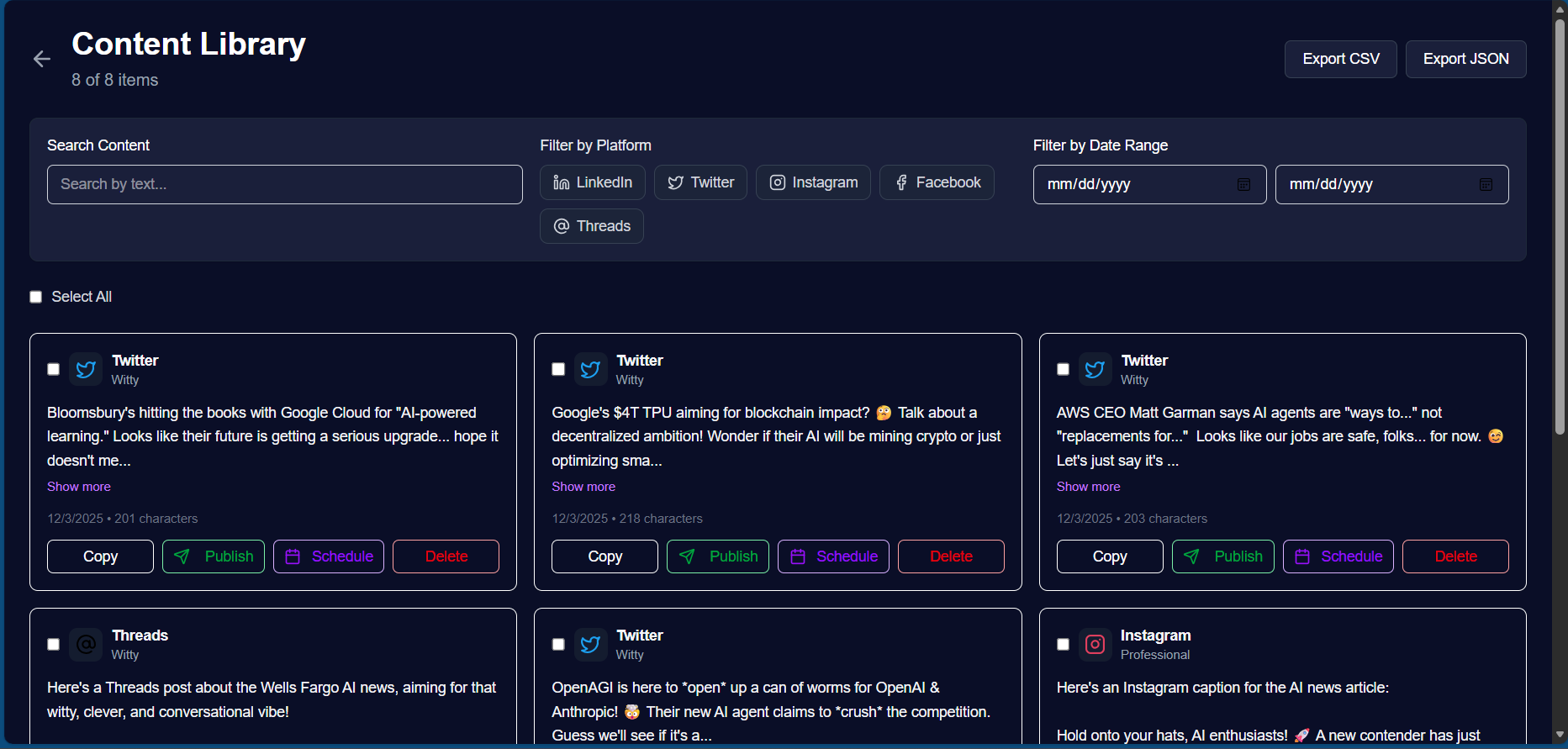1568x749 pixels.
Task: Export the library as JSON
Action: [1465, 59]
